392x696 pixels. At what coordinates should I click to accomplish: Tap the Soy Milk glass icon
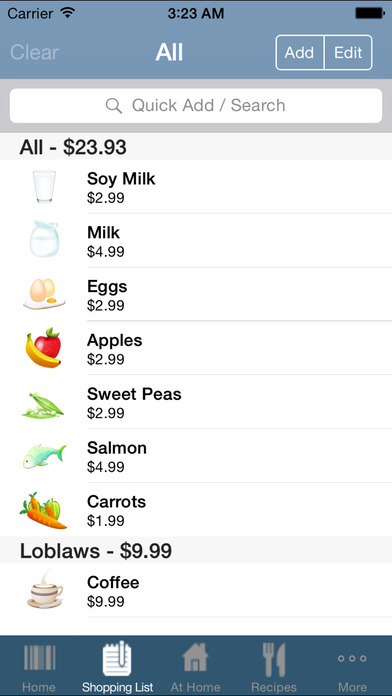(44, 187)
